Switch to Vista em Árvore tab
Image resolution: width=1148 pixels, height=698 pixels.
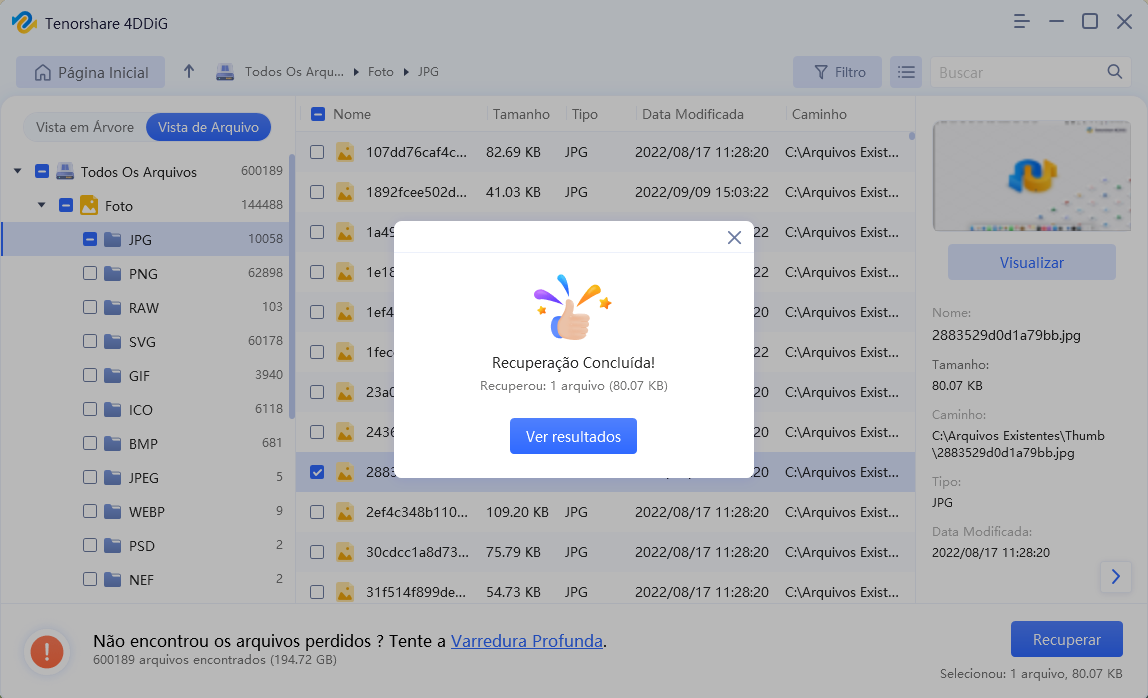85,127
